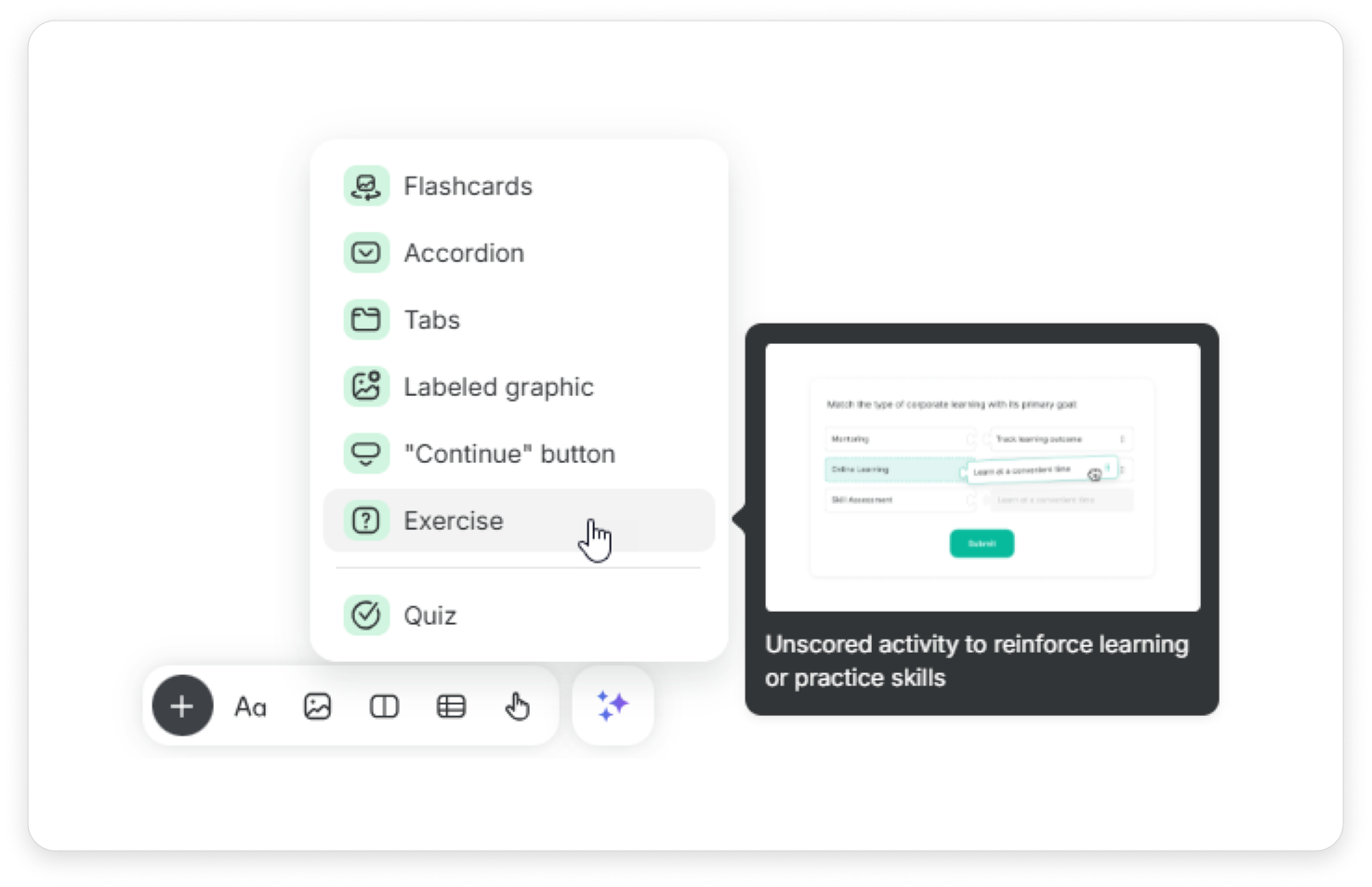Click the highlighted Exercise option
This screenshot has height=887, width=1372.
tap(519, 521)
